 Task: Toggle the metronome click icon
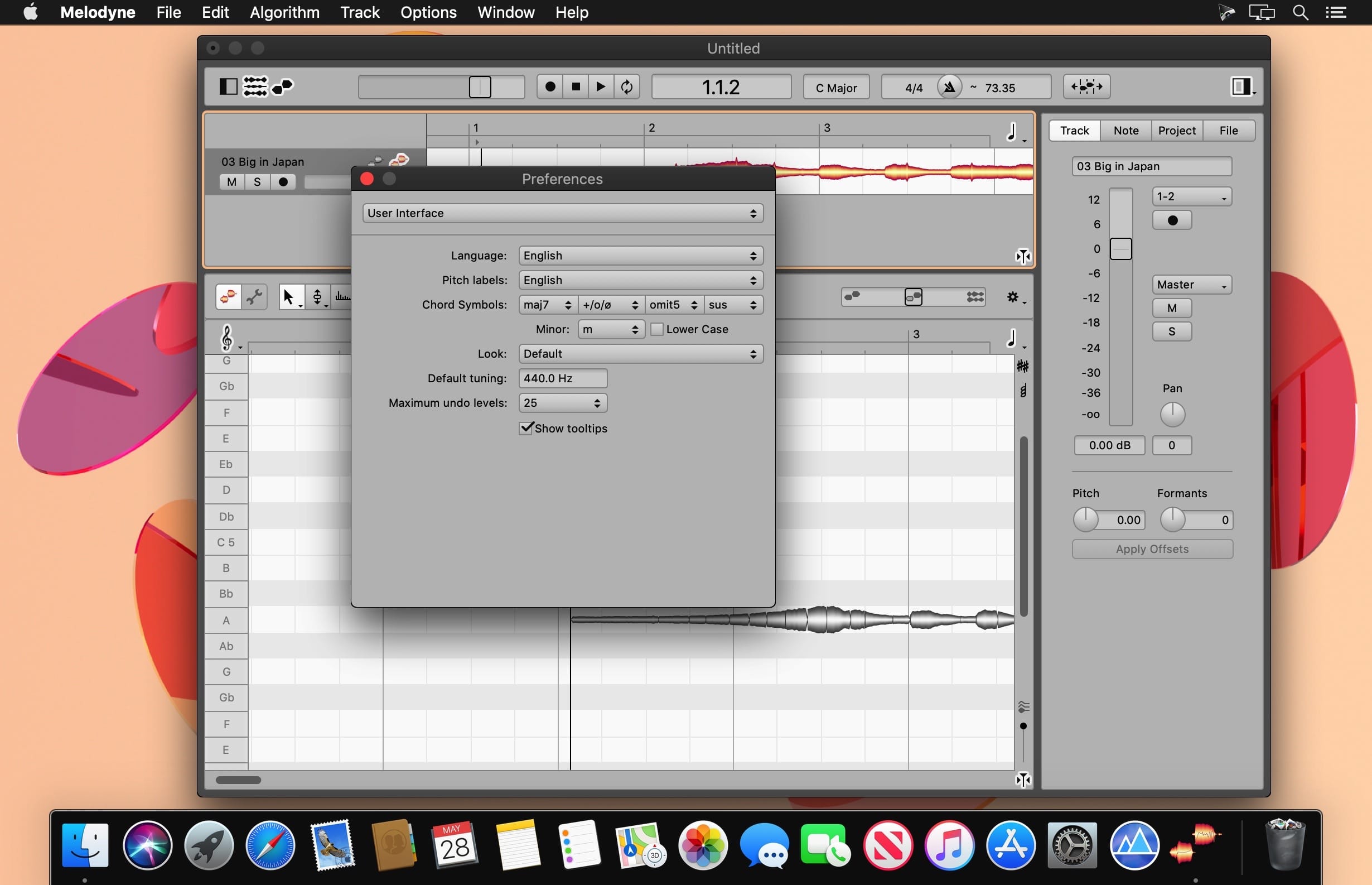pos(949,88)
